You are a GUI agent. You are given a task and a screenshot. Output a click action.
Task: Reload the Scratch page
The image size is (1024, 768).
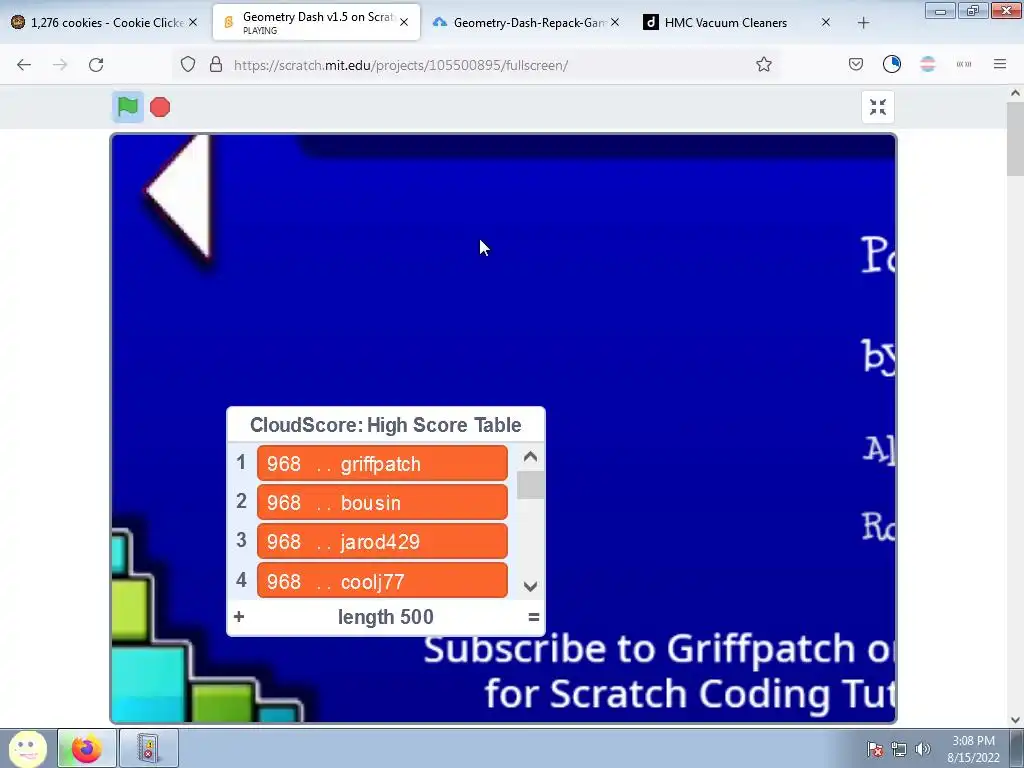point(97,65)
